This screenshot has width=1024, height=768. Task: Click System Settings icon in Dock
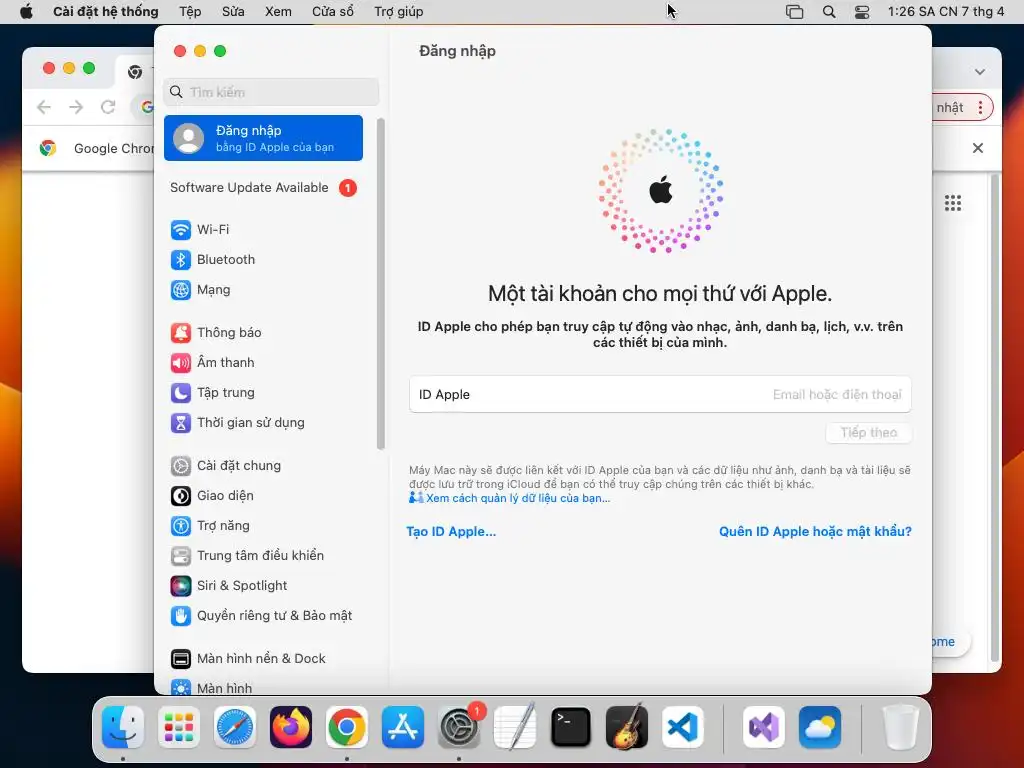(x=459, y=727)
